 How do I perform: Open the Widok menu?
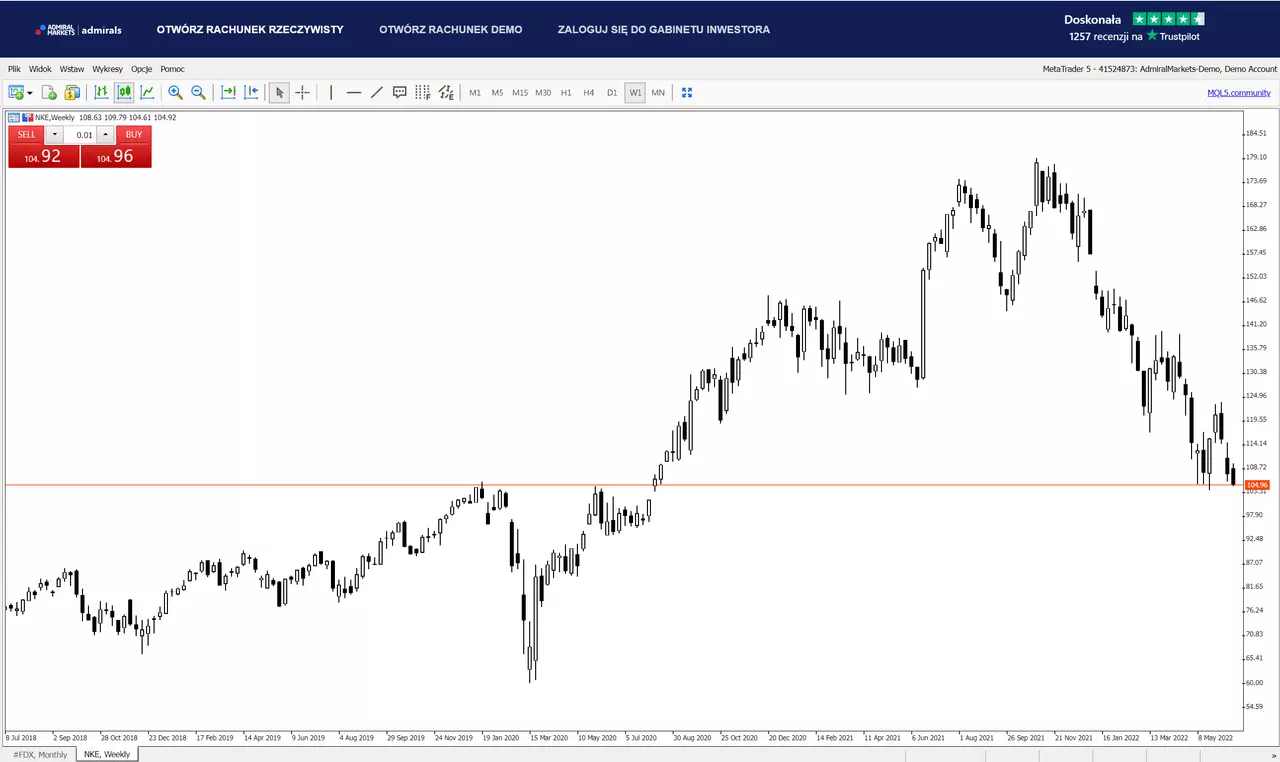pyautogui.click(x=40, y=69)
